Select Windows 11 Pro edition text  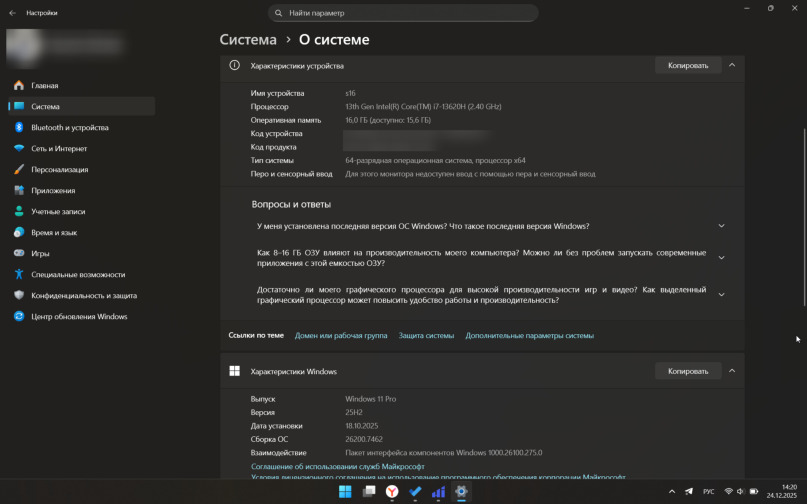coord(371,399)
